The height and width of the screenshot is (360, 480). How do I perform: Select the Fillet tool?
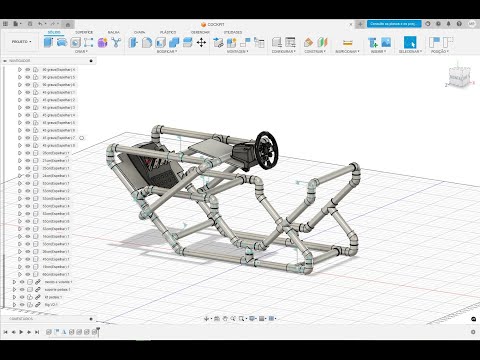coord(147,42)
